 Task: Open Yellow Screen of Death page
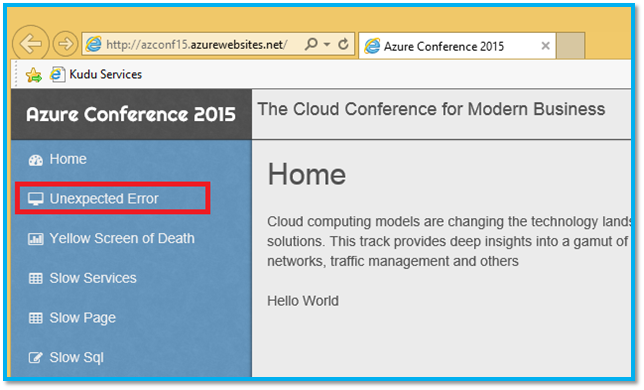click(122, 239)
